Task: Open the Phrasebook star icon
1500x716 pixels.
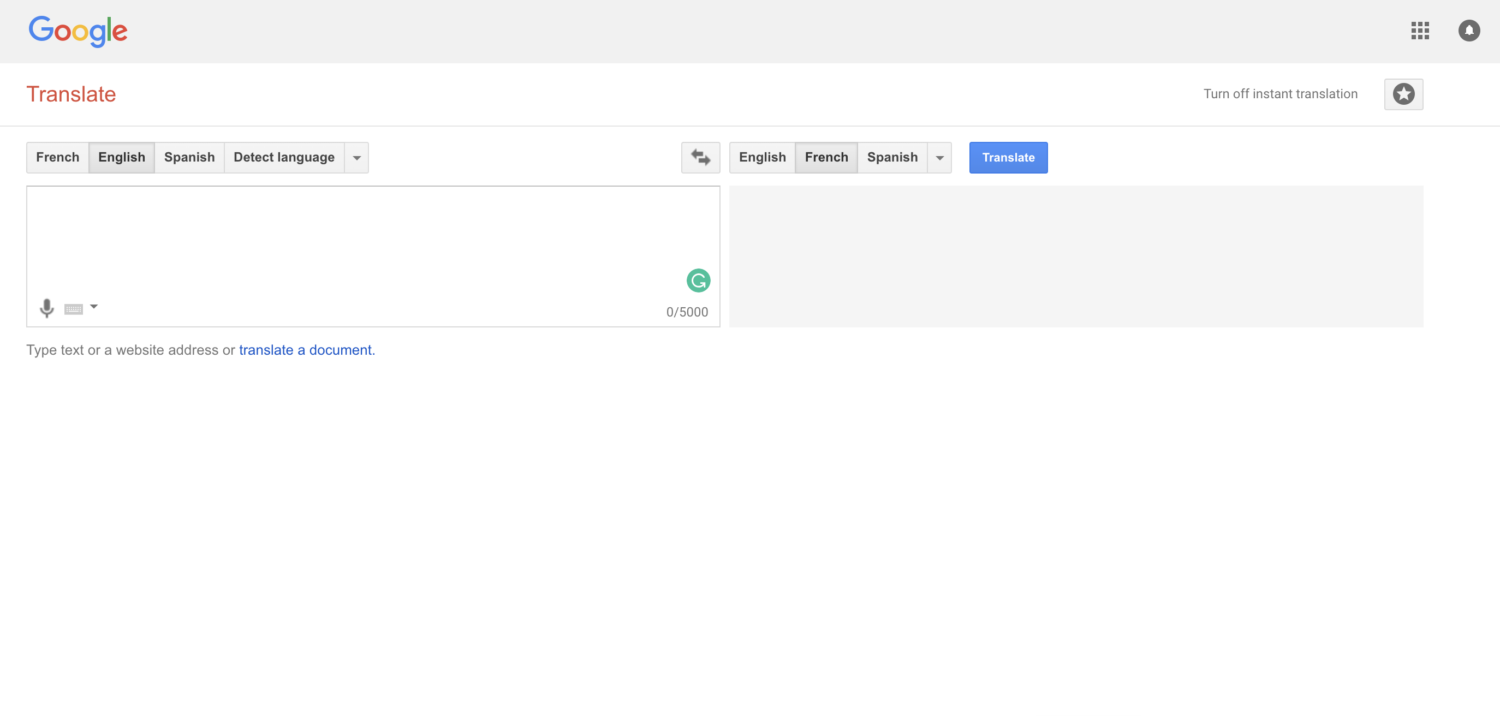Action: click(1403, 94)
